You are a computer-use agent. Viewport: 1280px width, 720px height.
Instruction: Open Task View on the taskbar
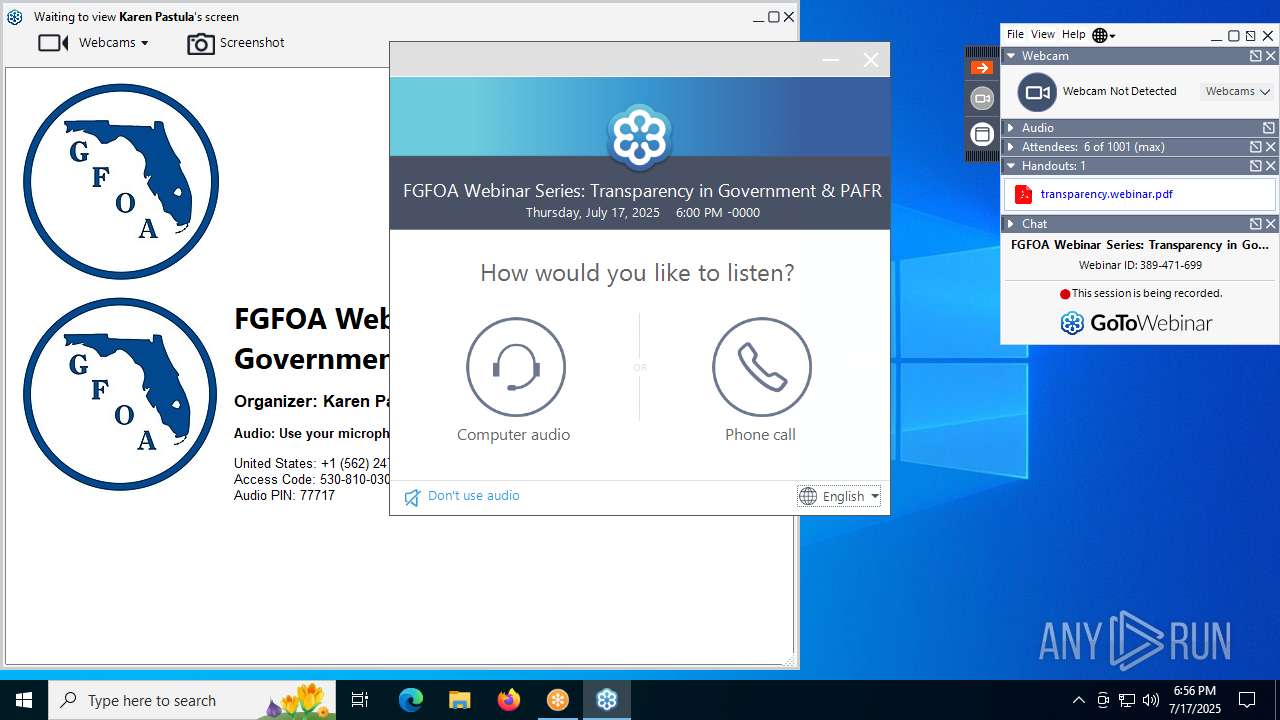tap(360, 700)
